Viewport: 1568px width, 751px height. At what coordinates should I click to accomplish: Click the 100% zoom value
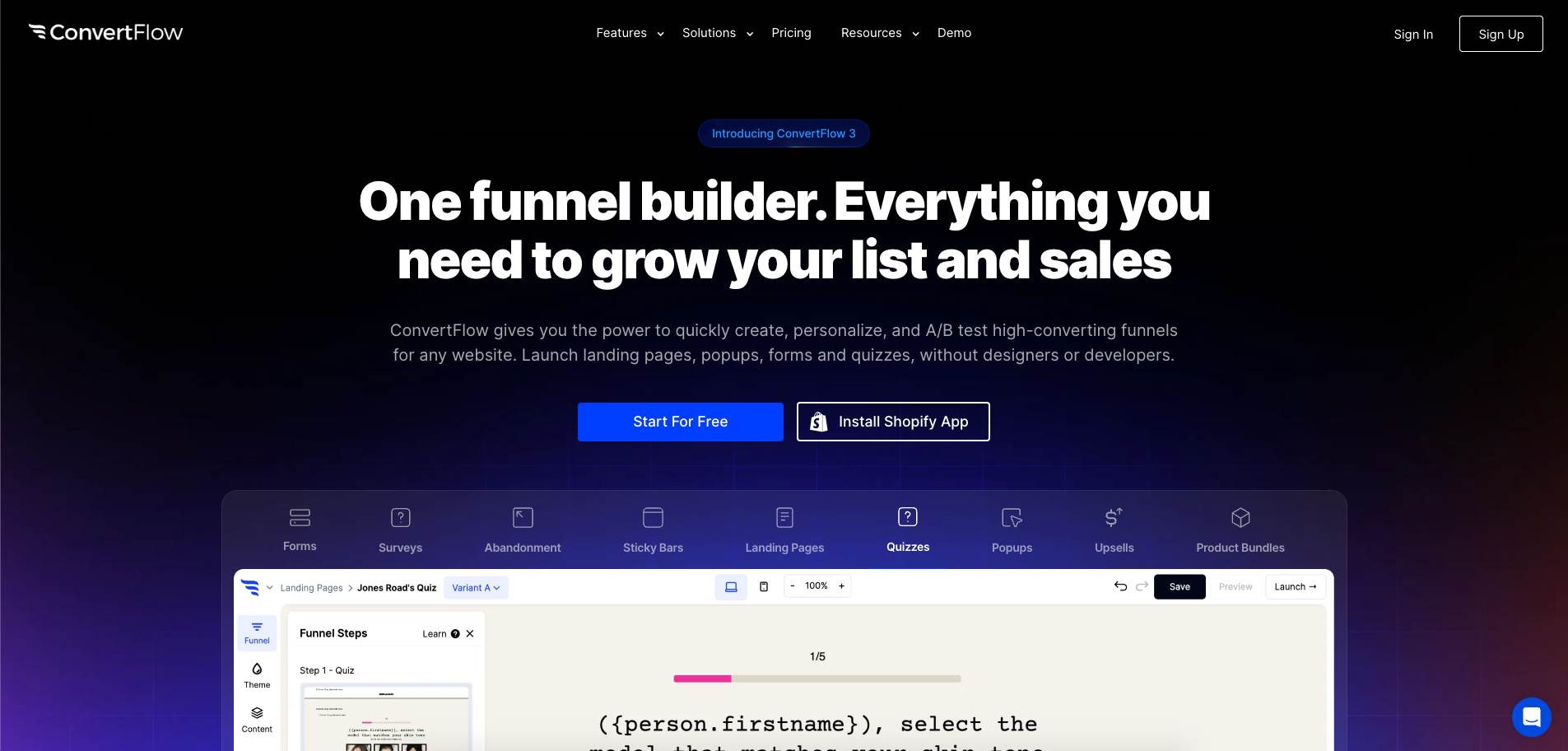(817, 586)
